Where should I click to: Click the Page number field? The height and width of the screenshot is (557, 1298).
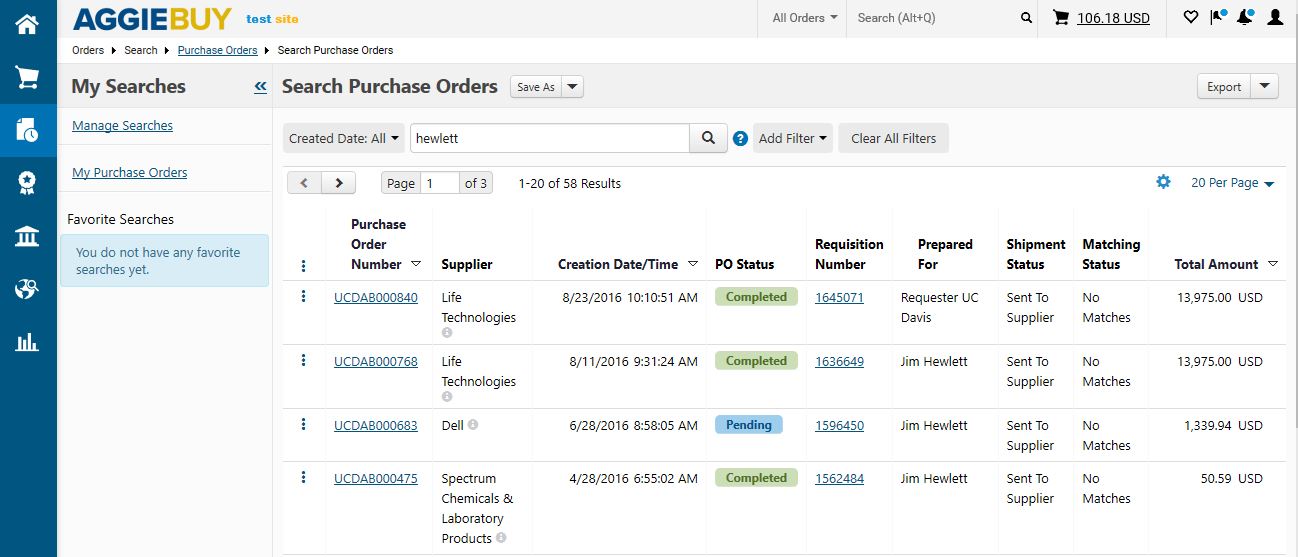(x=439, y=183)
